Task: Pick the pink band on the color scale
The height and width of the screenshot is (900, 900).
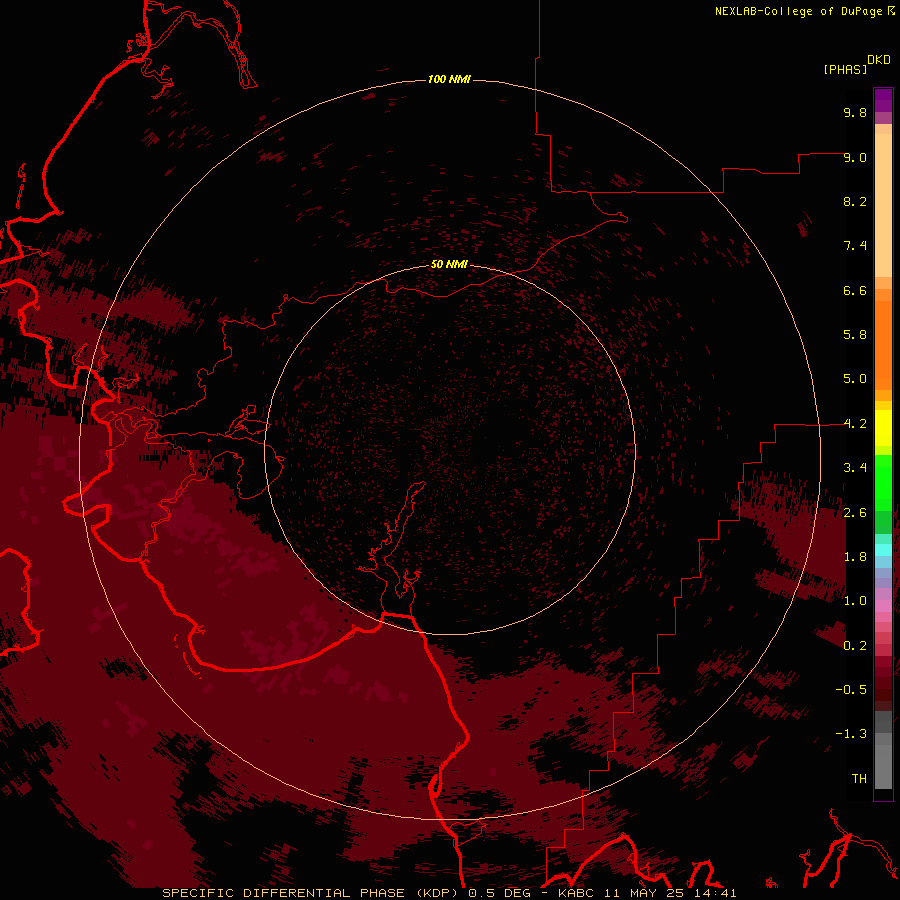Action: click(x=883, y=606)
